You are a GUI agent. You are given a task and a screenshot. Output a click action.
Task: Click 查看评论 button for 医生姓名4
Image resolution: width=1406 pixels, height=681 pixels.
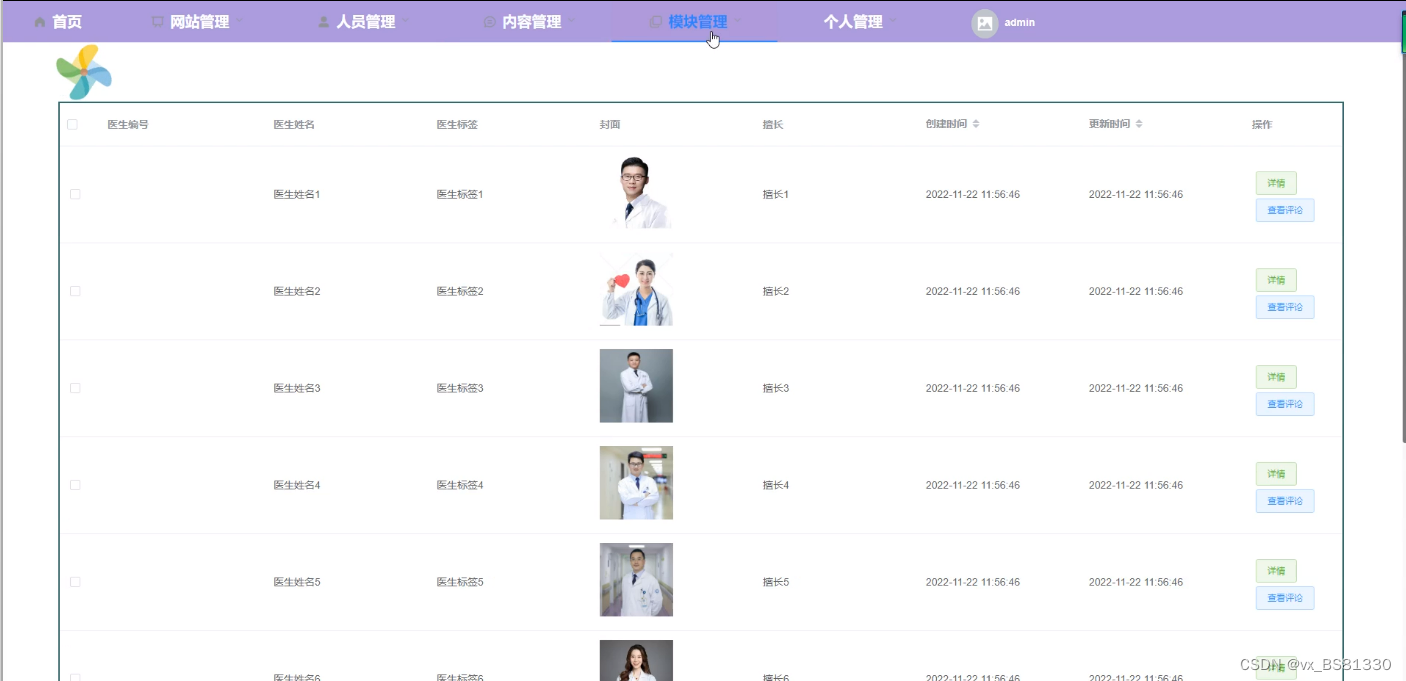1285,501
